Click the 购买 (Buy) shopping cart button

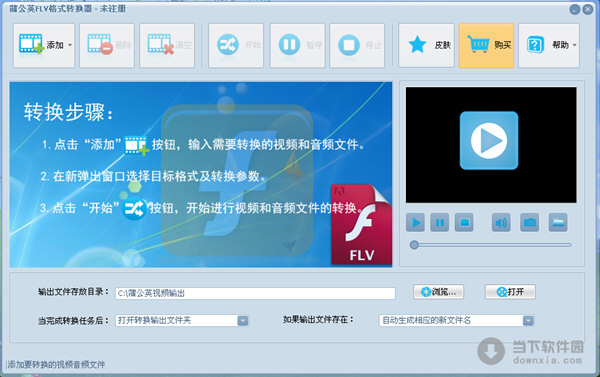tap(486, 46)
